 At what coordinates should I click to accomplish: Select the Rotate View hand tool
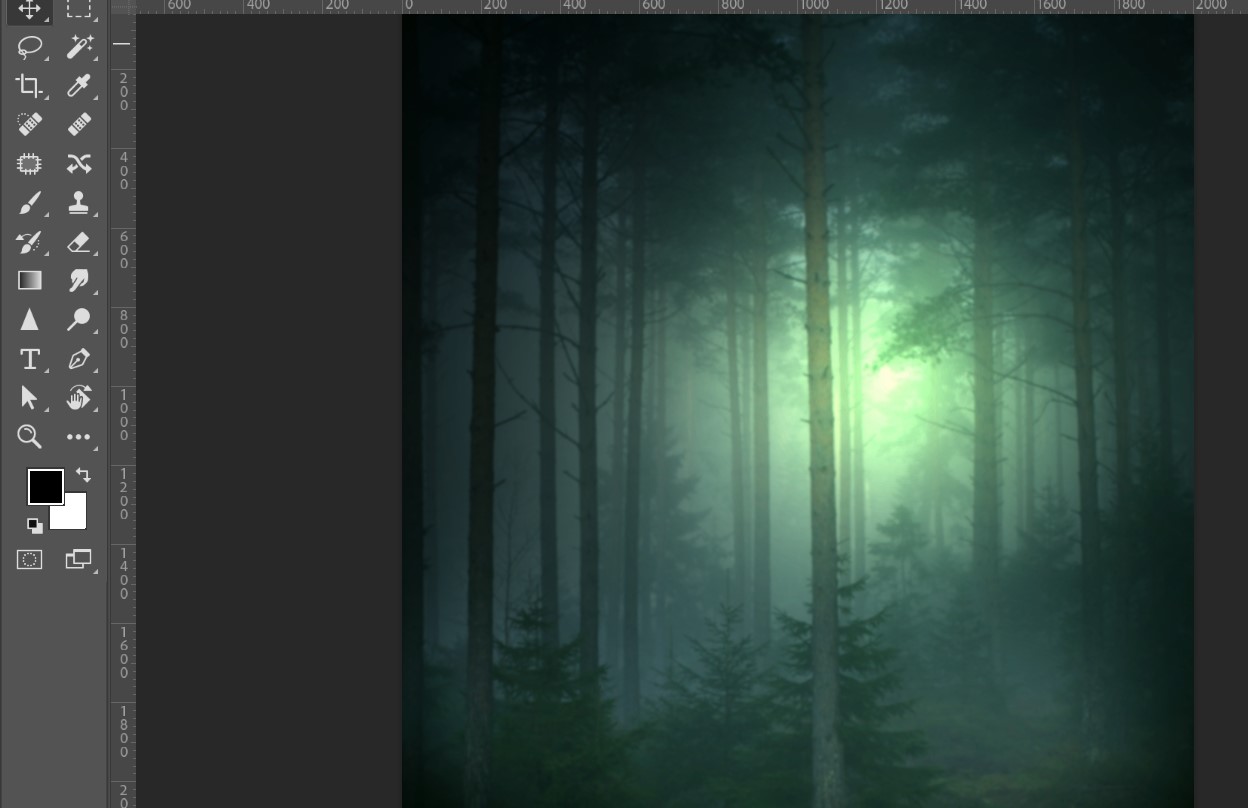click(79, 398)
